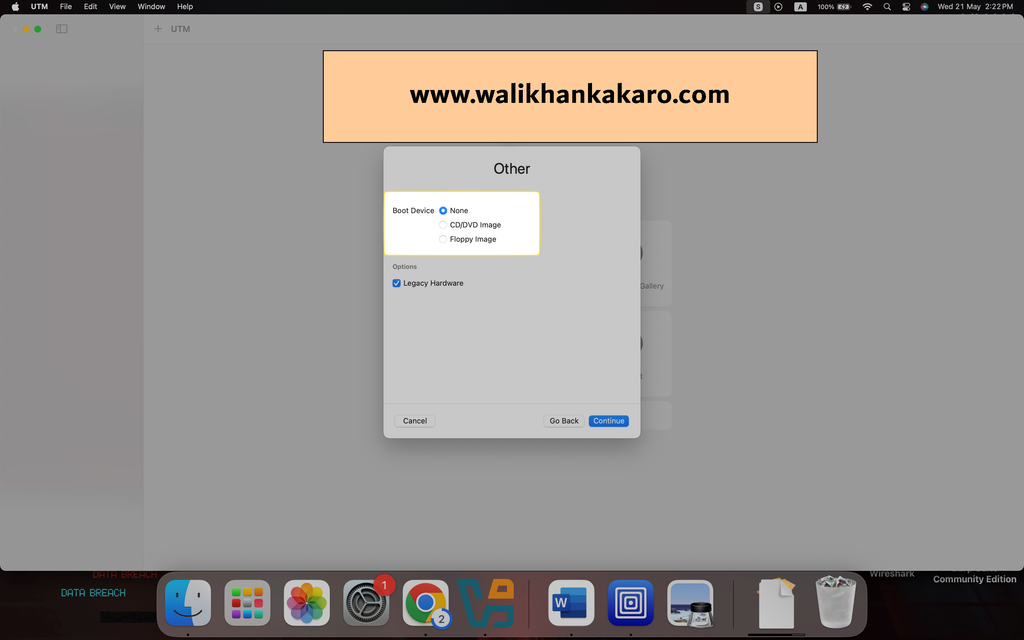
Task: Click the Wi-Fi status icon
Action: 867,7
